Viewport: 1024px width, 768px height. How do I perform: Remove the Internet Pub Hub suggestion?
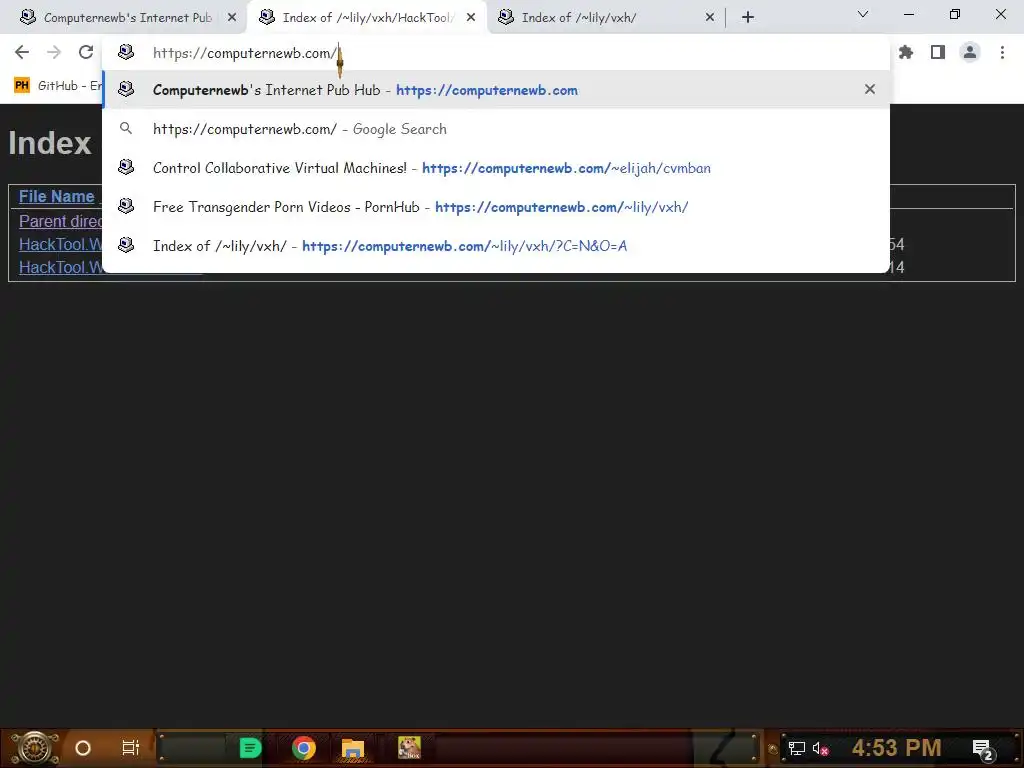(870, 89)
